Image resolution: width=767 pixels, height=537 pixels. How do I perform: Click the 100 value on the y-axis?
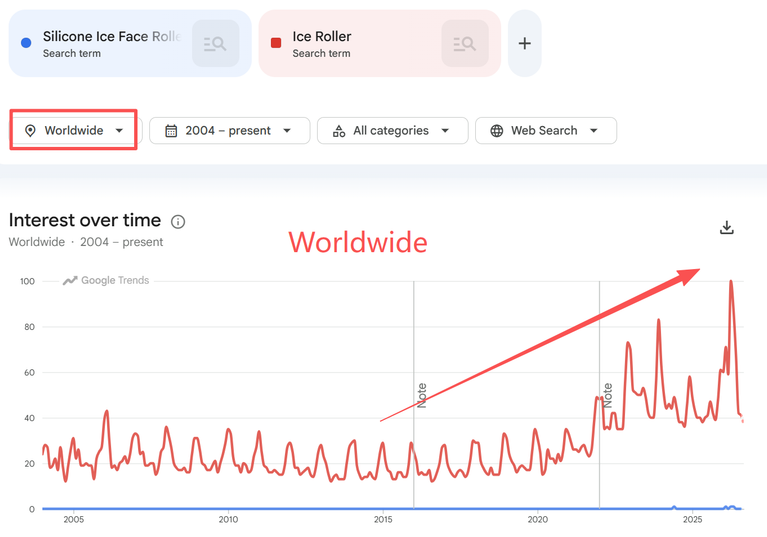[x=27, y=281]
